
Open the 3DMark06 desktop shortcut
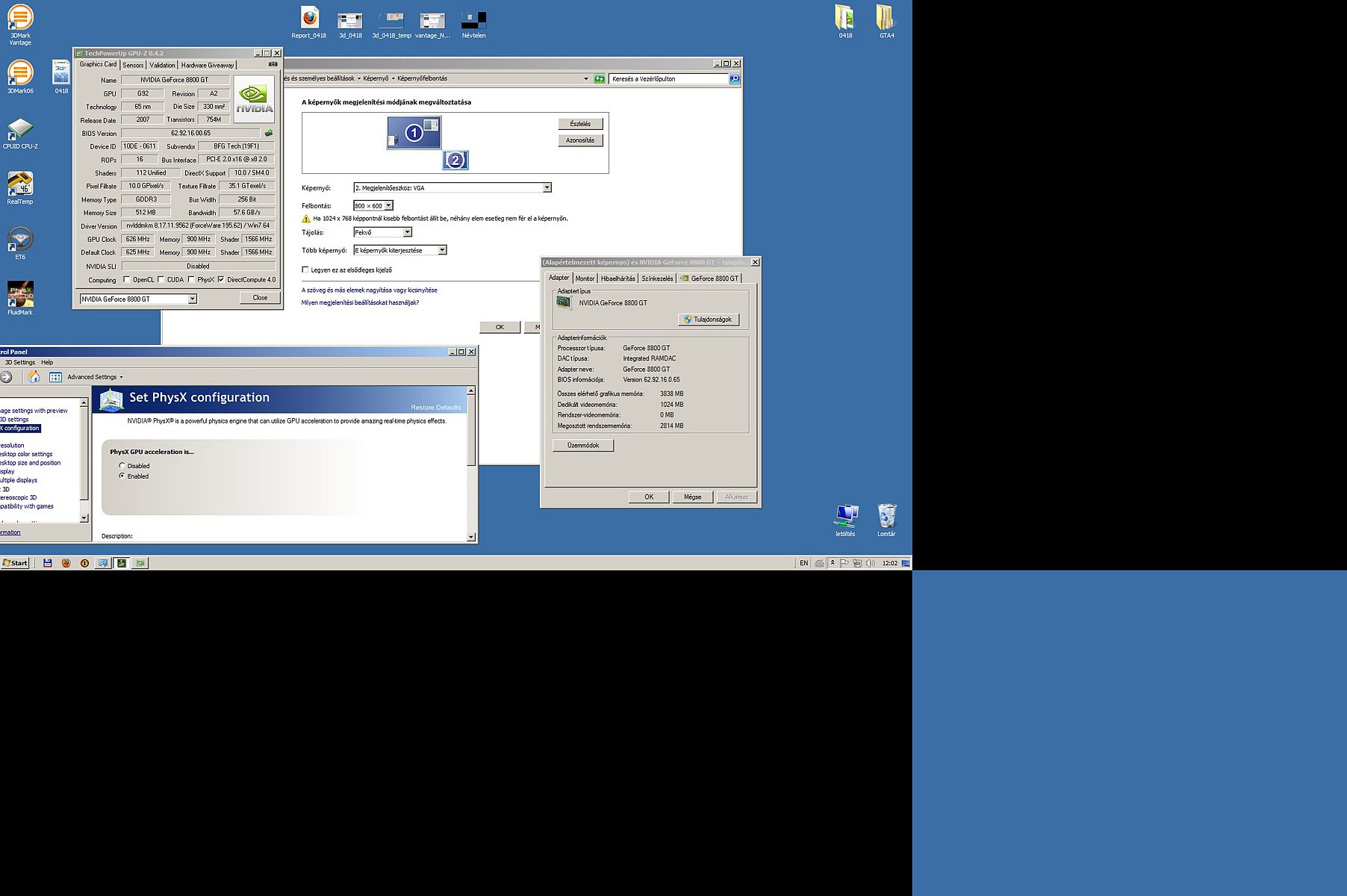pos(20,77)
